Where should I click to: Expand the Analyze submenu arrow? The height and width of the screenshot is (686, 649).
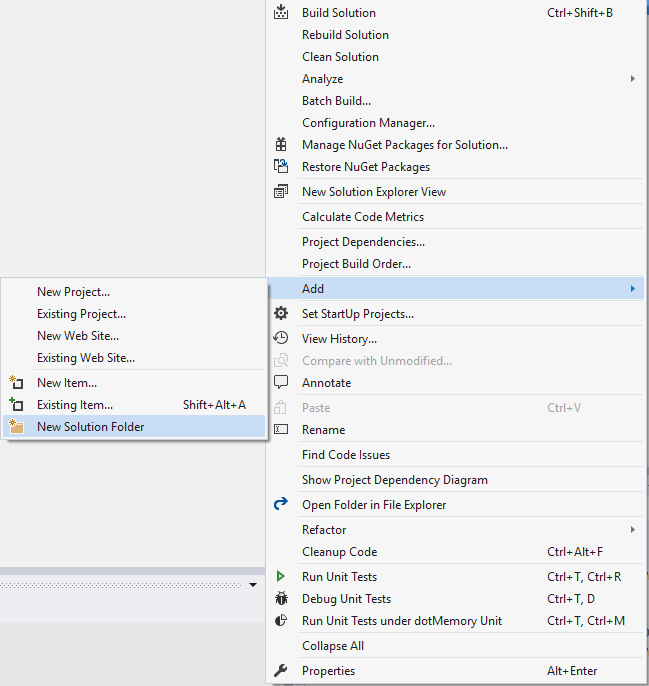pyautogui.click(x=632, y=79)
